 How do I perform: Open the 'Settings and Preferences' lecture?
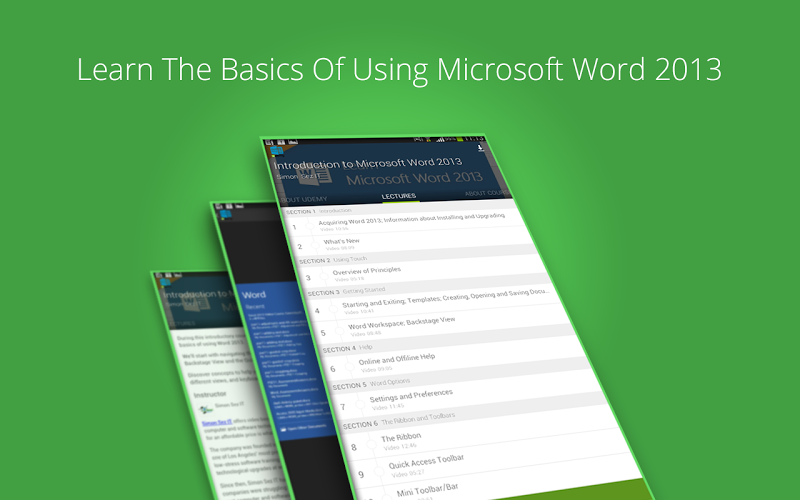tap(411, 395)
